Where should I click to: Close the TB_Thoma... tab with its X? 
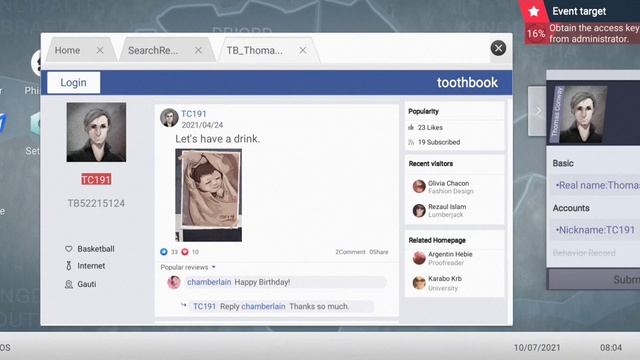303,50
